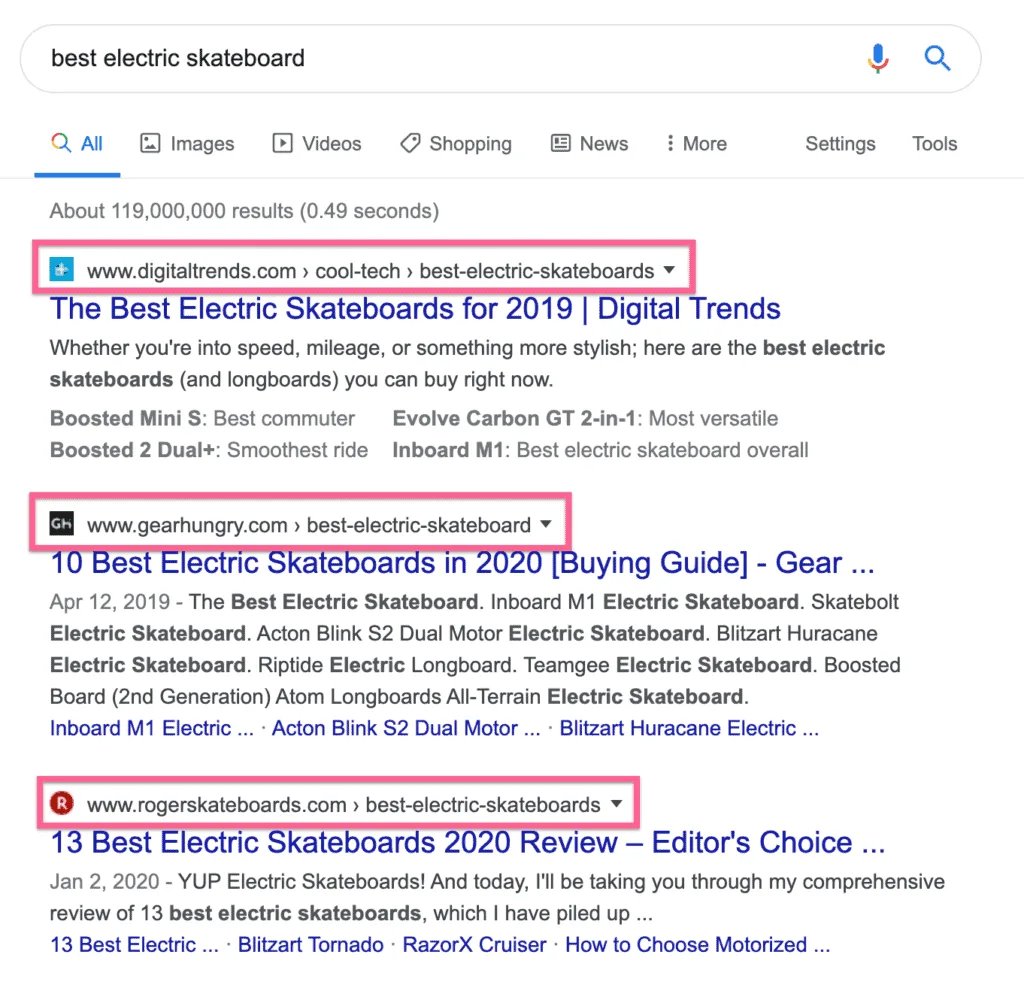Open the More search options menu
Screen dimensions: 1024x1003
(x=696, y=144)
